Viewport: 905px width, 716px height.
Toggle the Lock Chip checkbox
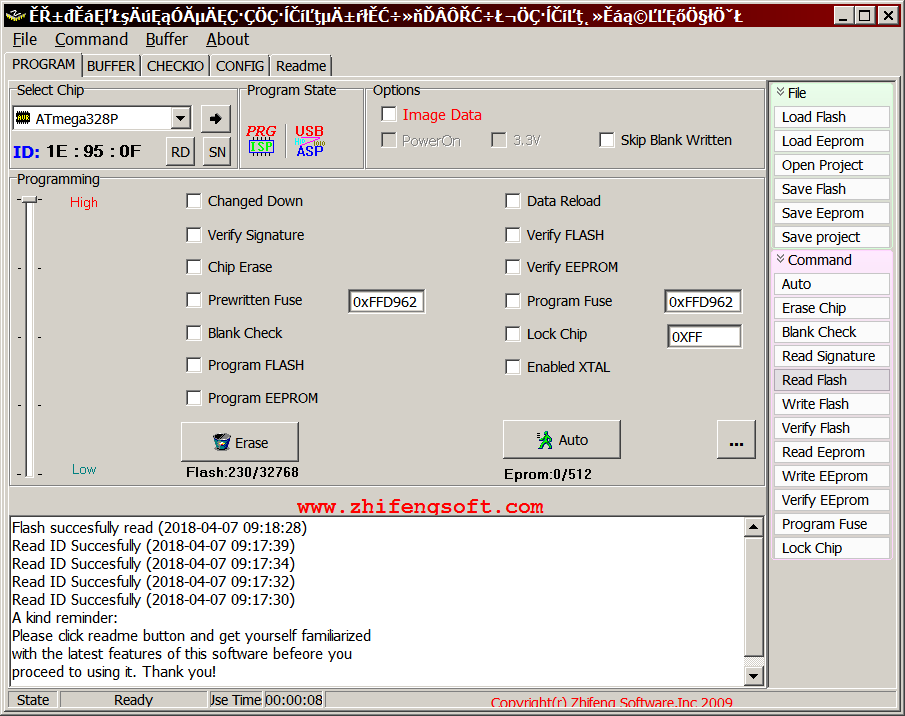513,334
